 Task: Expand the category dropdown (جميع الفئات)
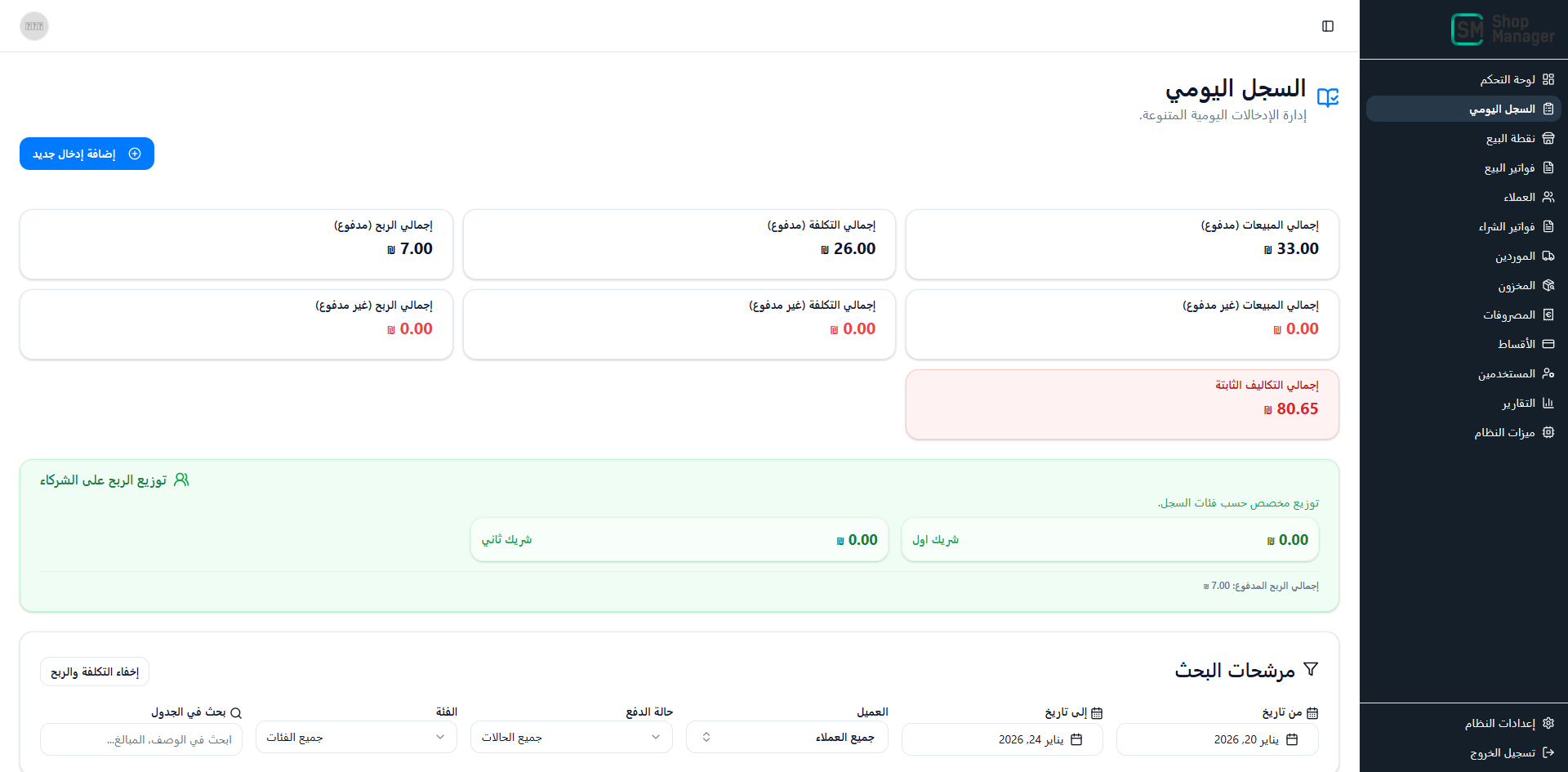click(356, 737)
